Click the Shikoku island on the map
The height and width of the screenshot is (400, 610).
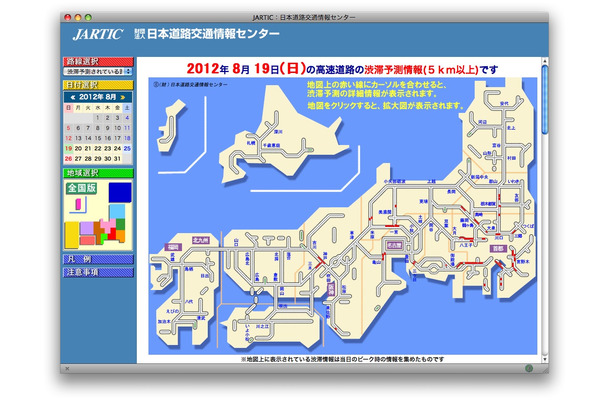click(x=272, y=325)
